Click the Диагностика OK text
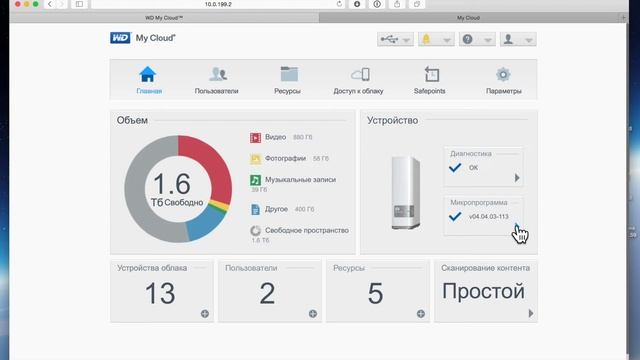The height and width of the screenshot is (360, 640). [x=473, y=167]
